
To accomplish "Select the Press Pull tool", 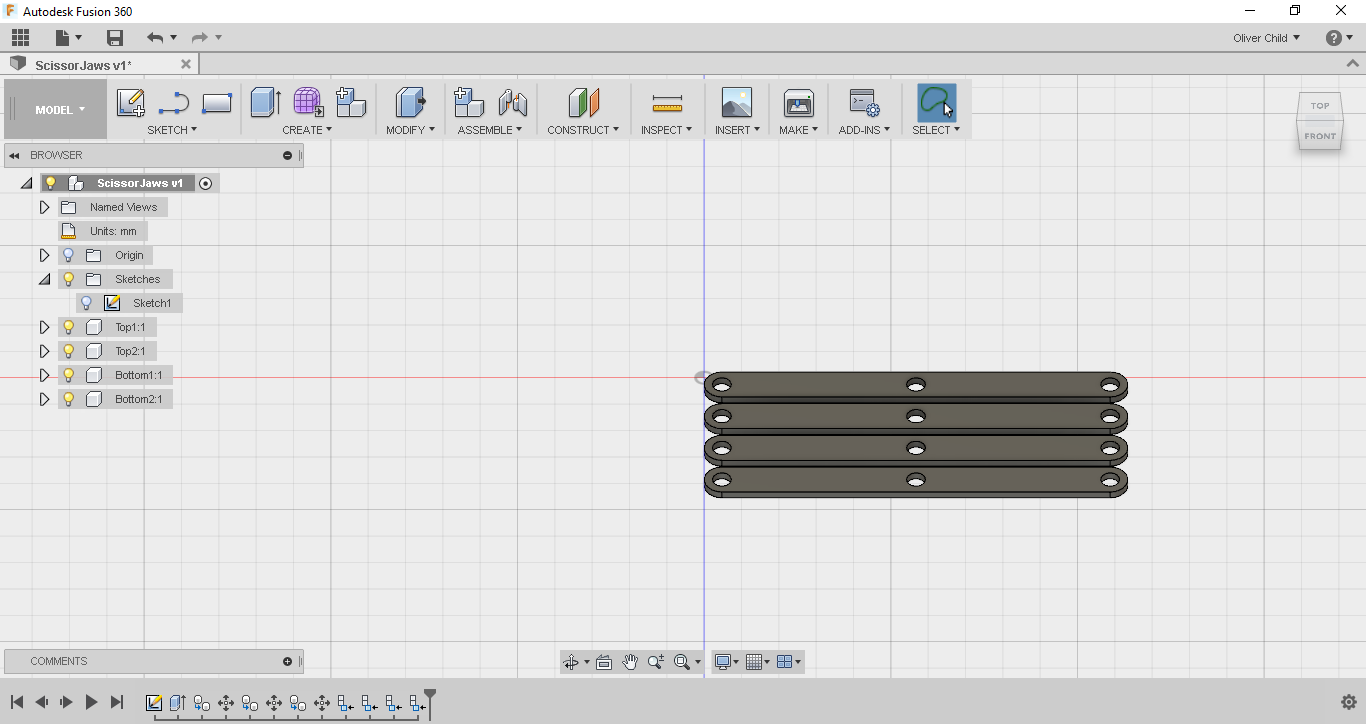I will point(411,102).
